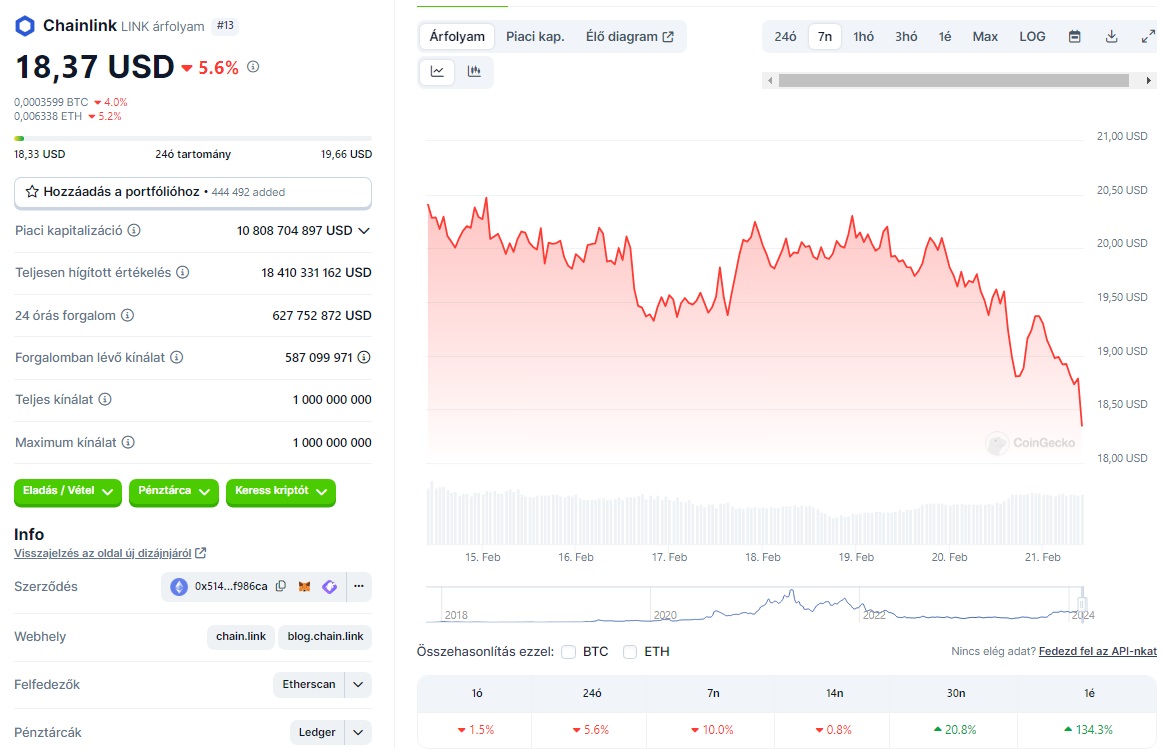Open info icon beside 5.6% price change

(x=253, y=67)
